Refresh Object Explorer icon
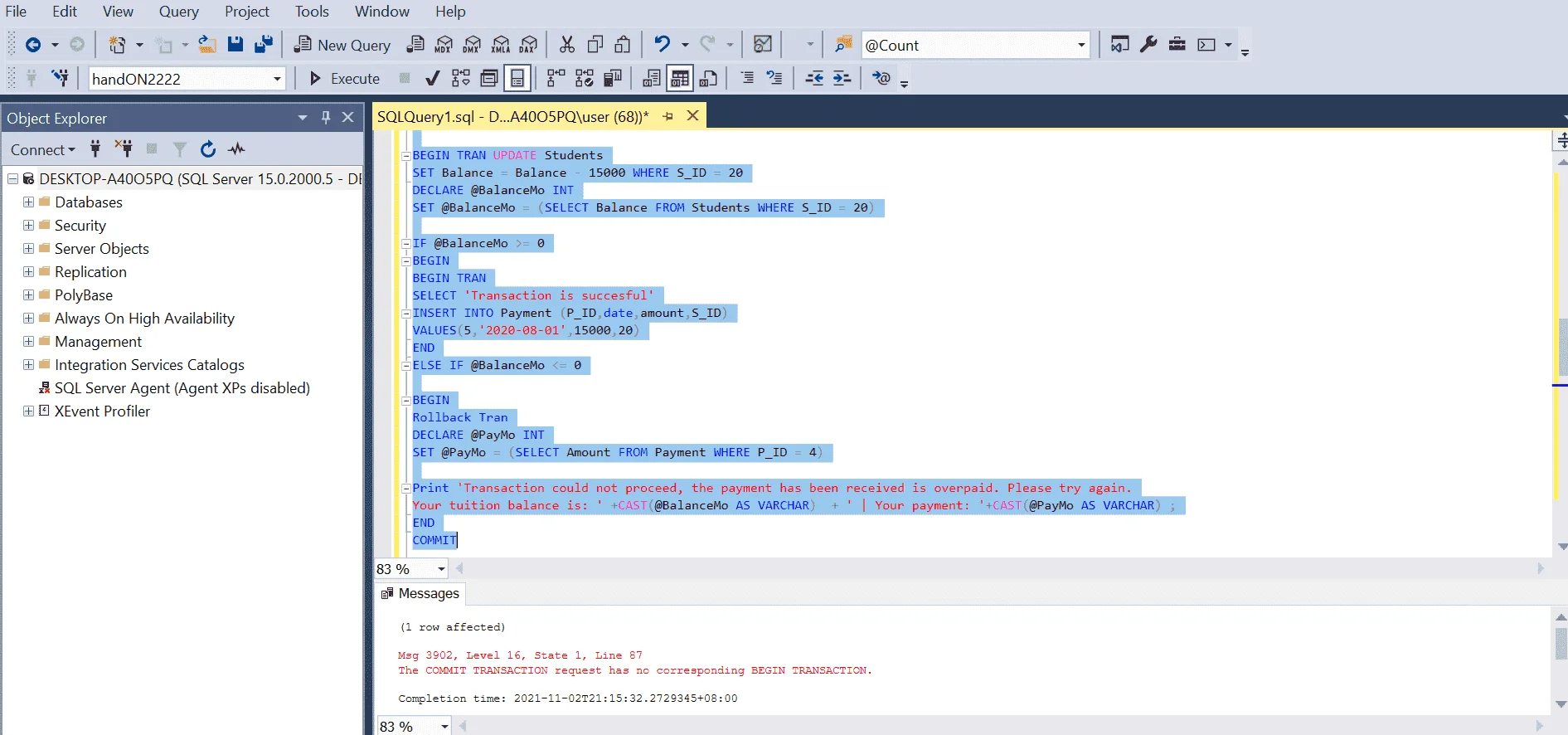Image resolution: width=1568 pixels, height=735 pixels. tap(208, 149)
